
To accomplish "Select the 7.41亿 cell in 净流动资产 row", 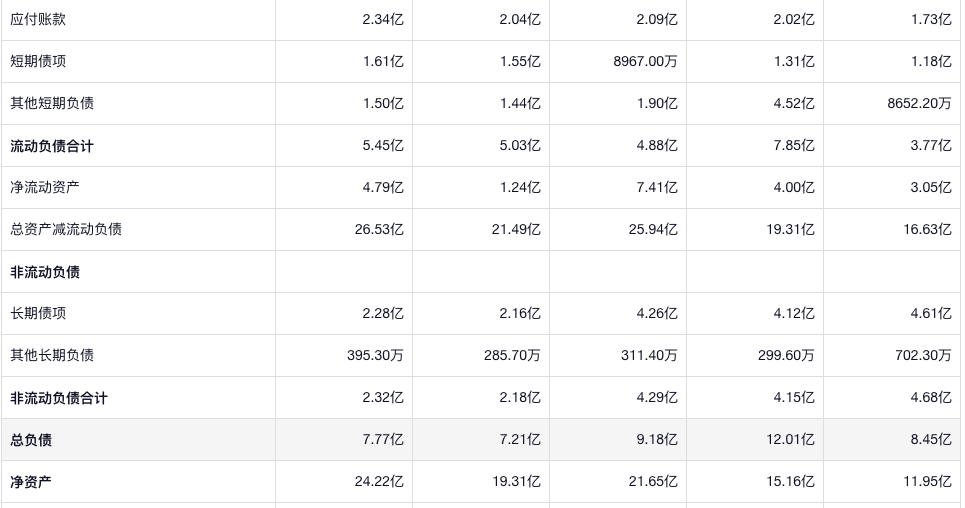I will (x=657, y=187).
